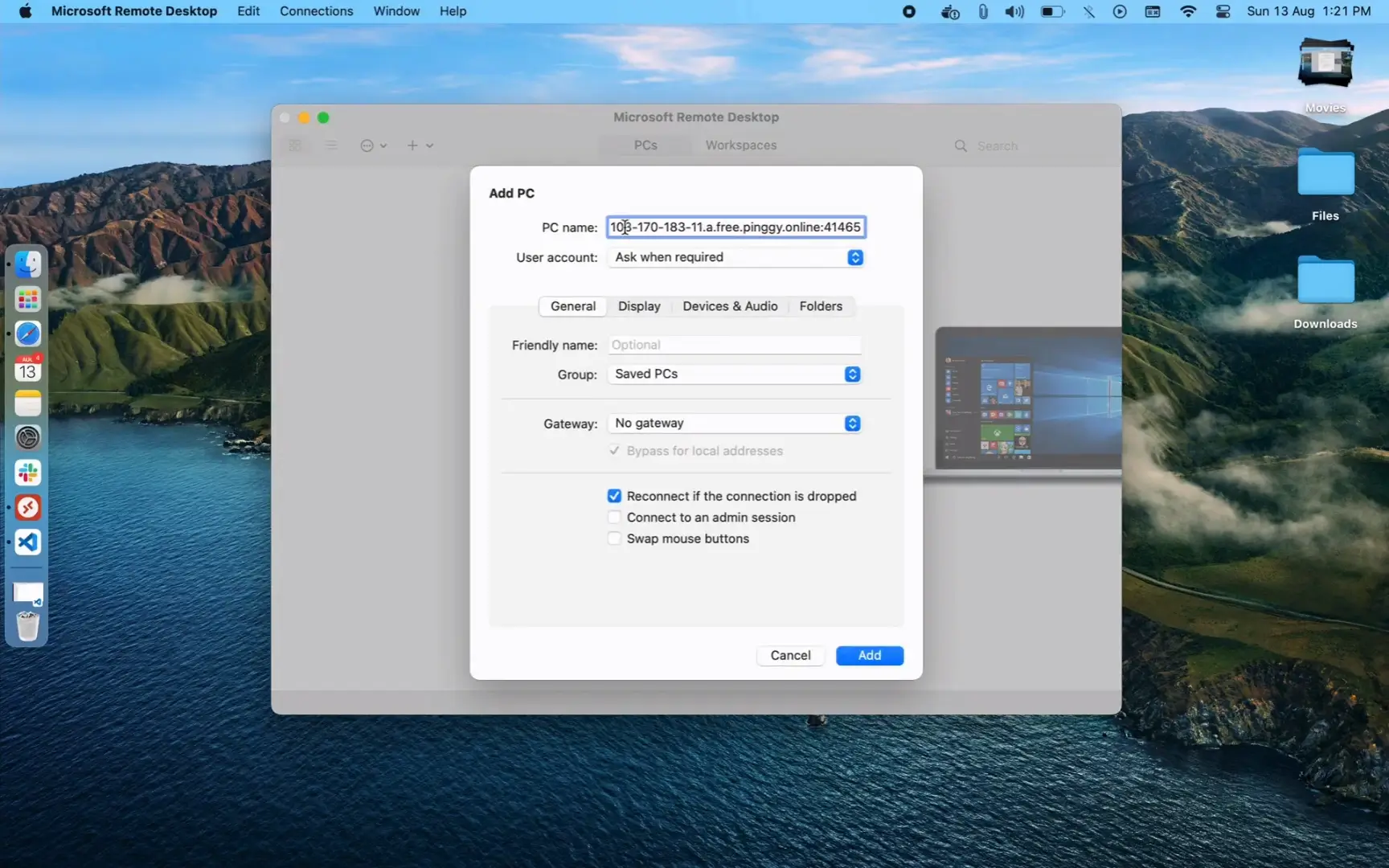Screen dimensions: 1389x868
Task: Open the Connections menu
Action: 316,11
